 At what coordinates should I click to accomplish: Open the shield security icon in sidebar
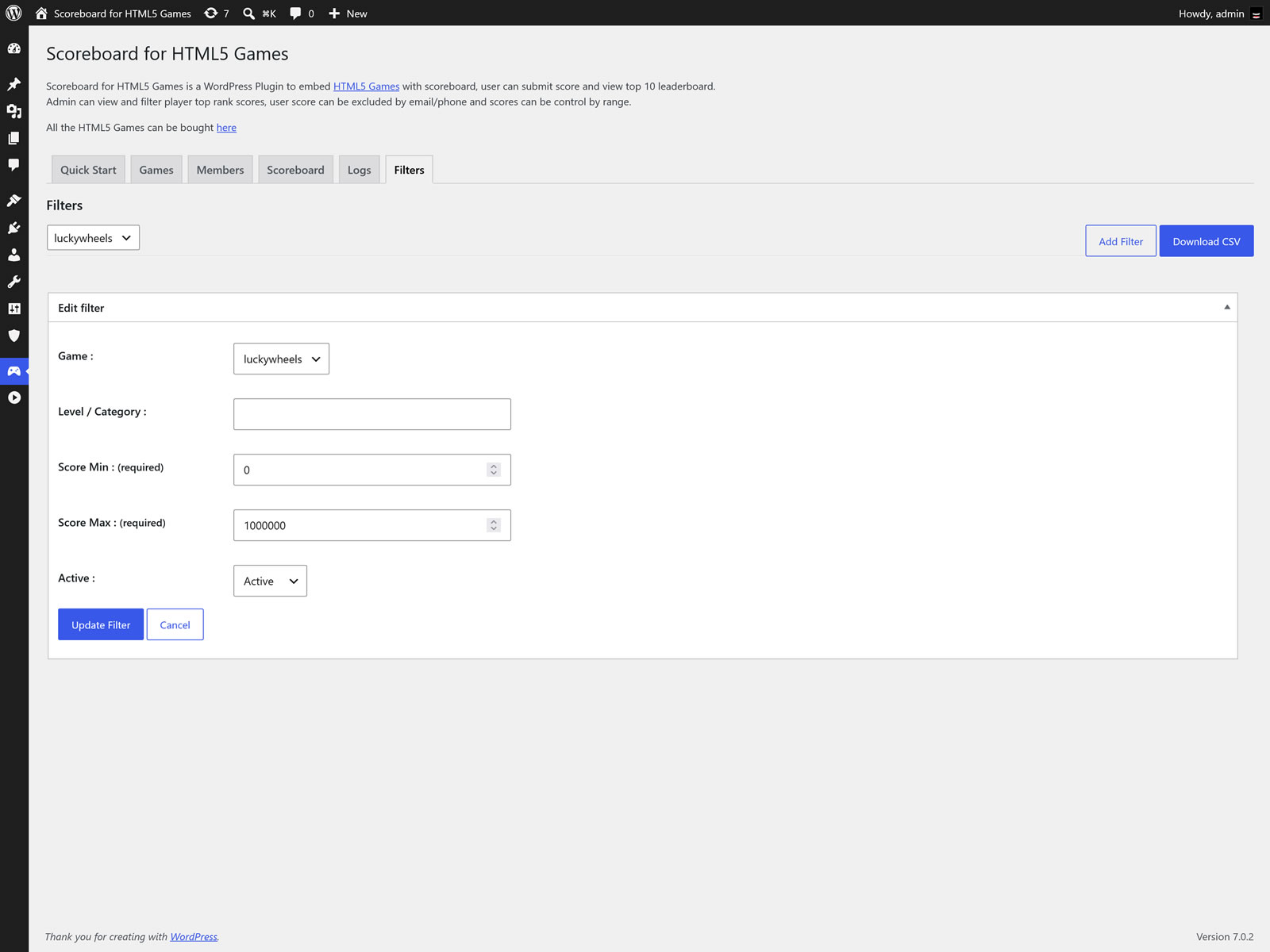(13, 336)
